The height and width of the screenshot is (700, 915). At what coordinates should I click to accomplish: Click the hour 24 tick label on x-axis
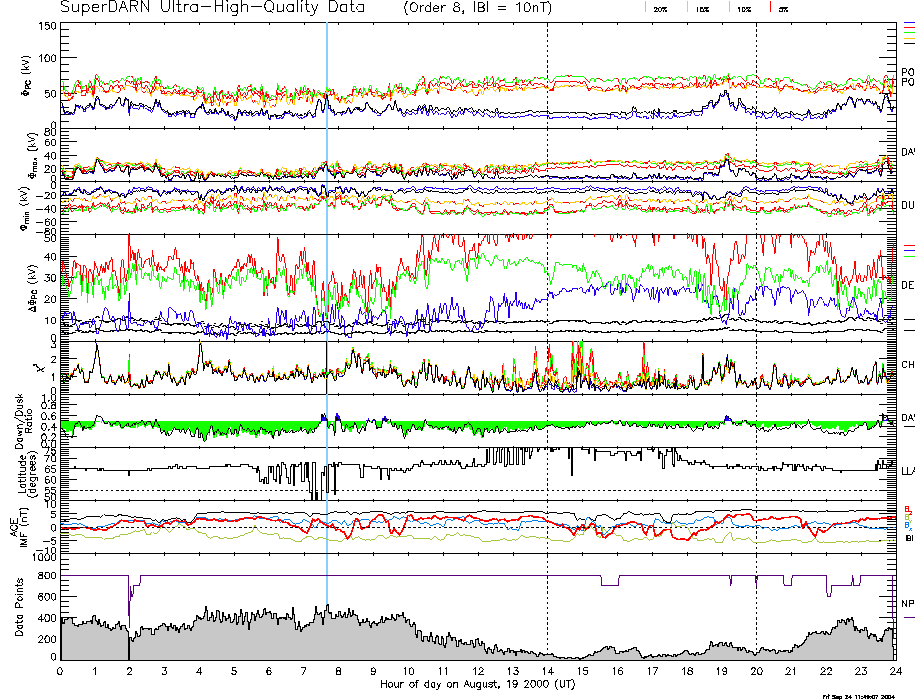point(894,672)
